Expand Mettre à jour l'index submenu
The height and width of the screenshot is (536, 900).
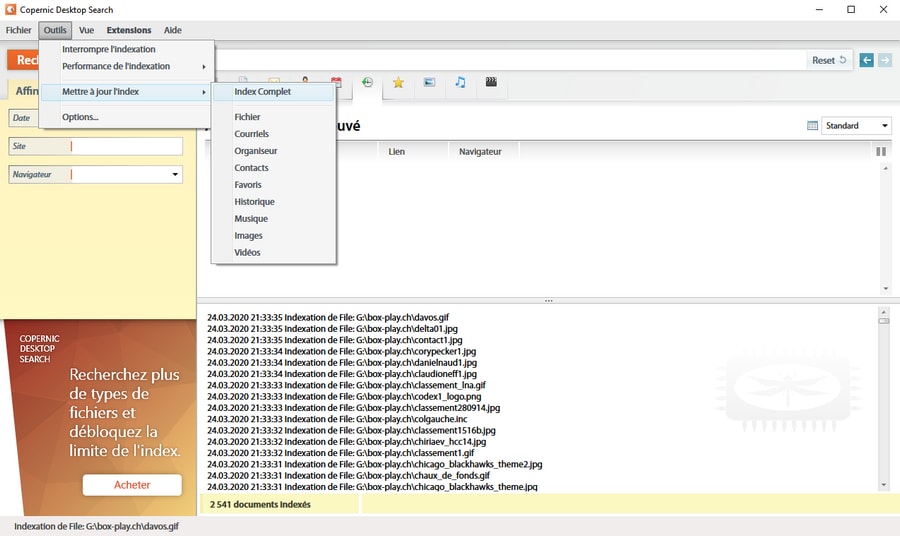[x=127, y=92]
